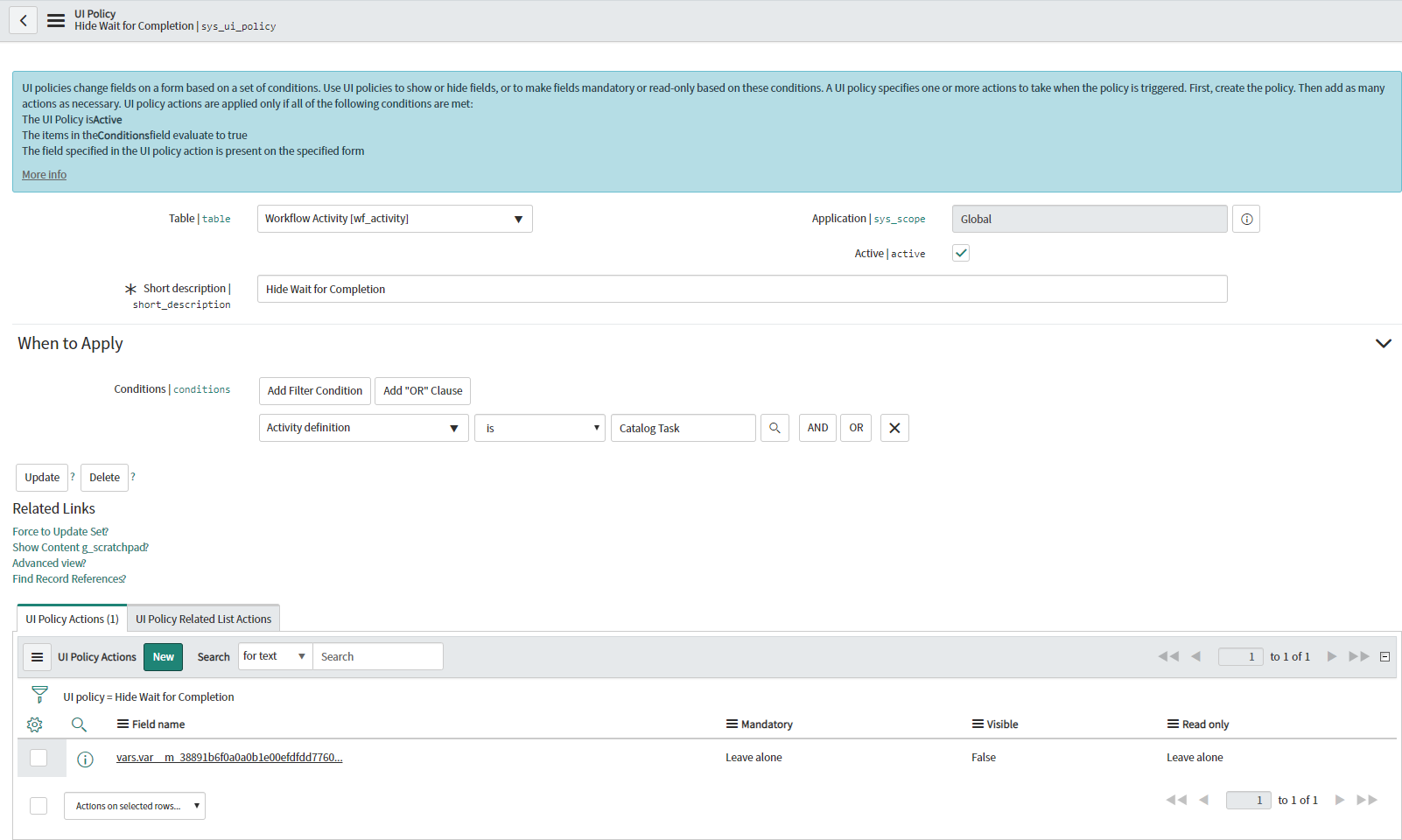Open the Force to Update Set link

pos(60,532)
